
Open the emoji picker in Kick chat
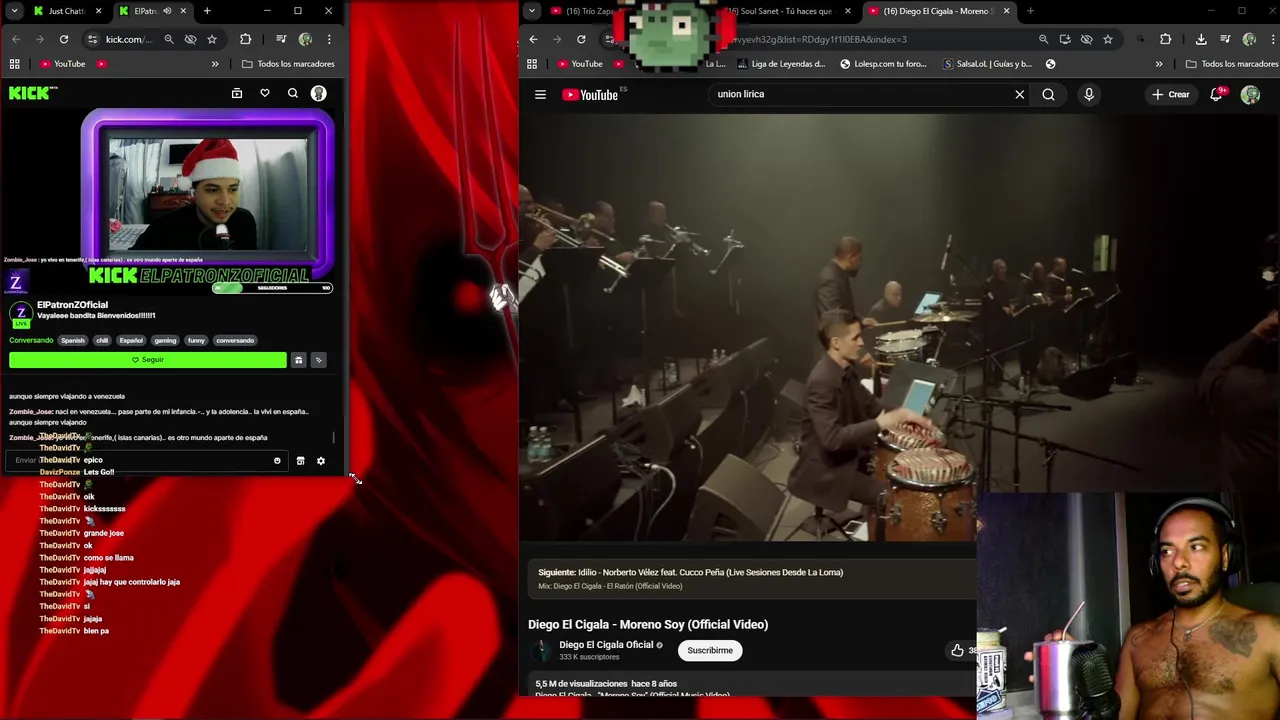click(277, 461)
